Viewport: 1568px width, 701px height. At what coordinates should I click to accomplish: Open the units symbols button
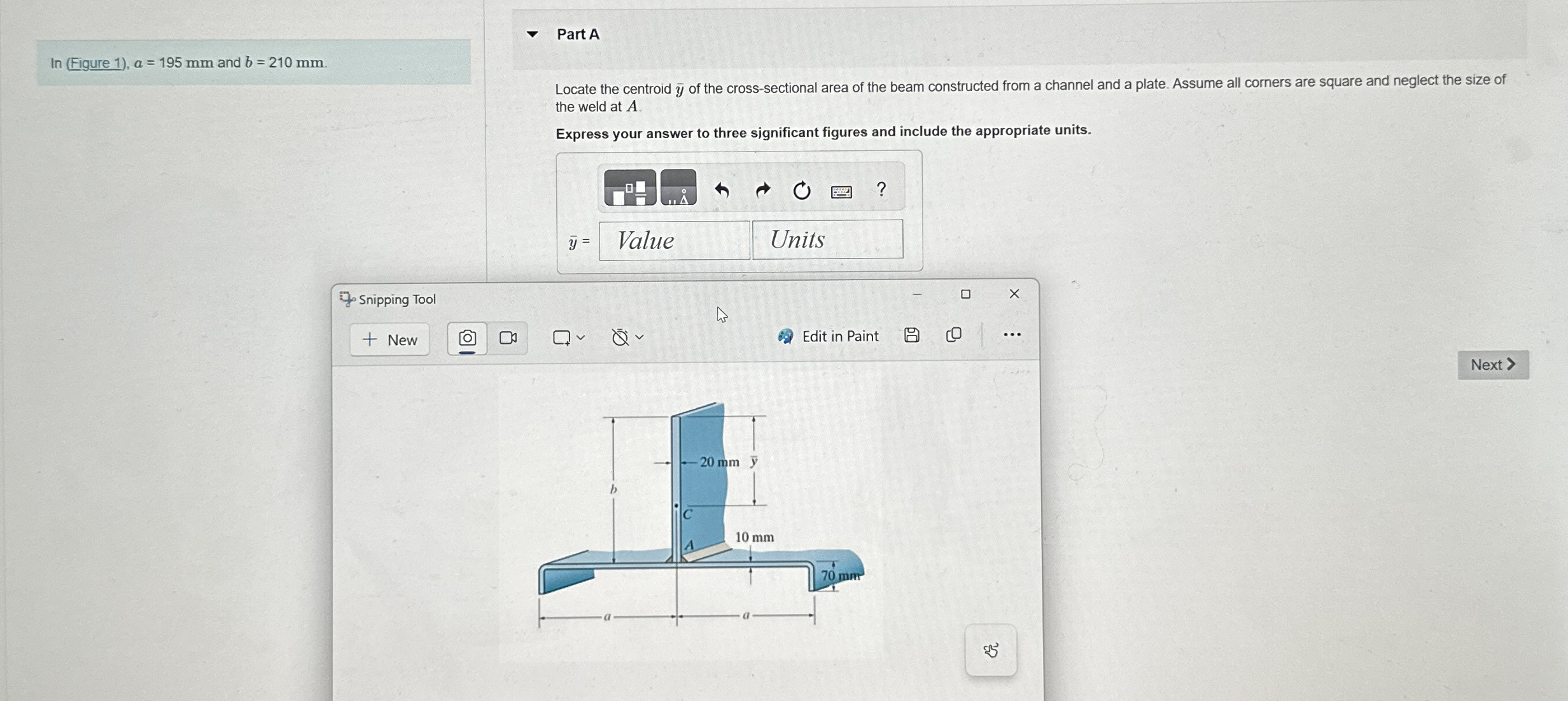pyautogui.click(x=678, y=188)
